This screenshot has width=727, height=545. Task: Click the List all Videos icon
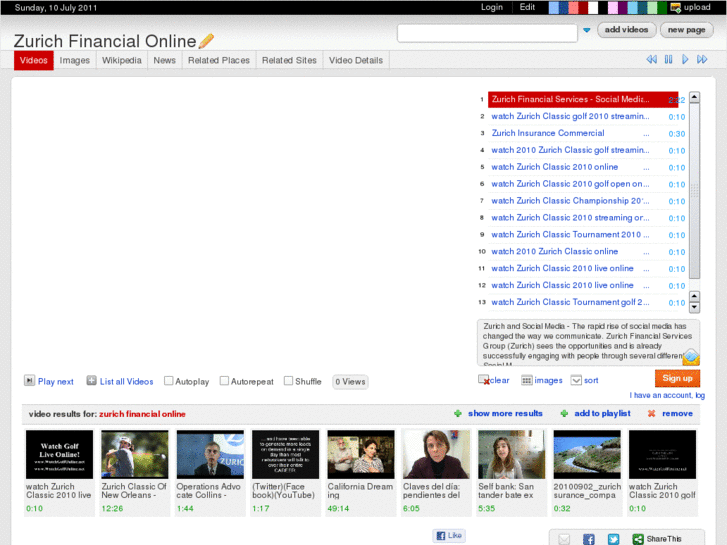pos(91,381)
